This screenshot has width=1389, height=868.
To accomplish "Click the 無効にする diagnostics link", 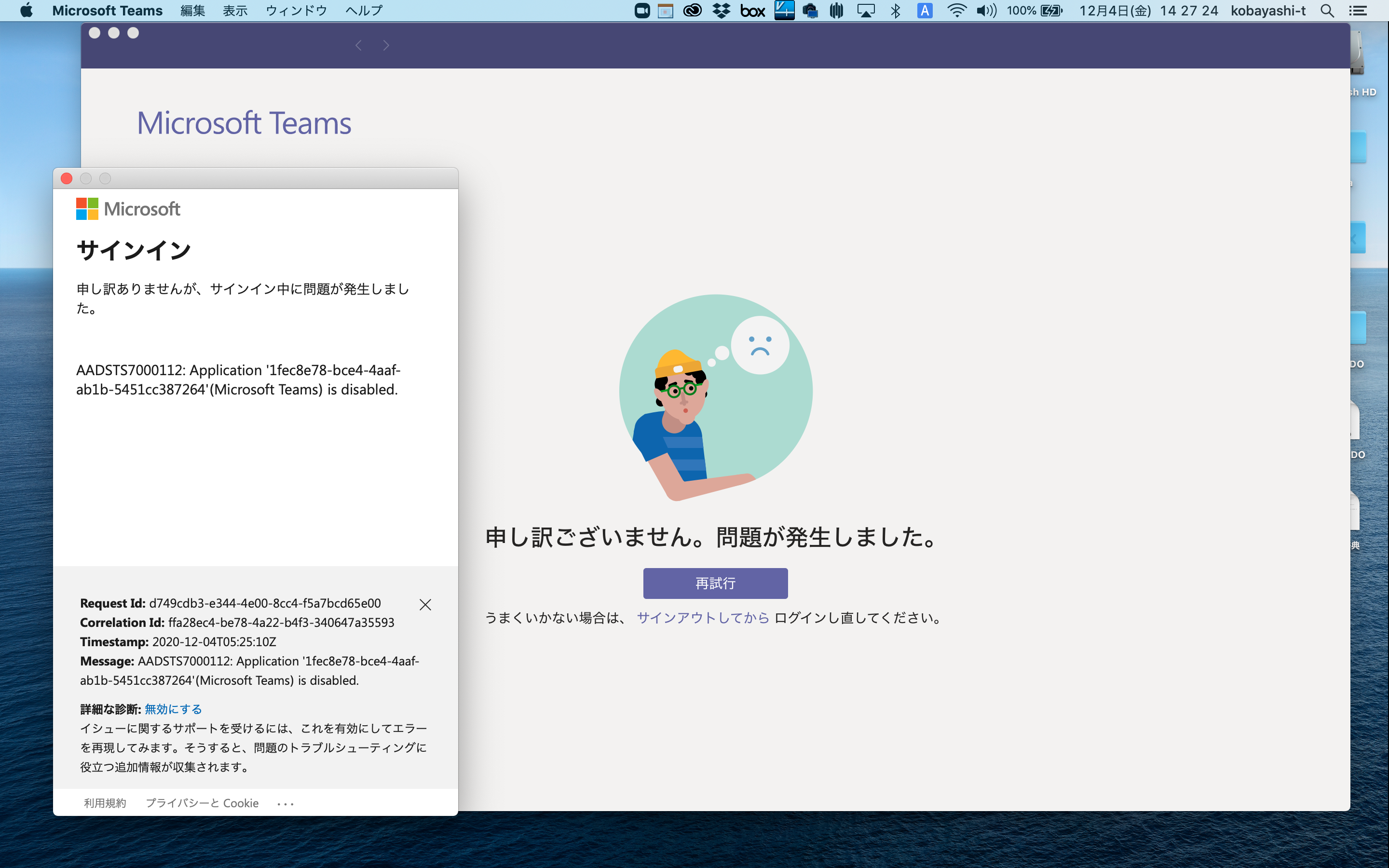I will (x=173, y=709).
